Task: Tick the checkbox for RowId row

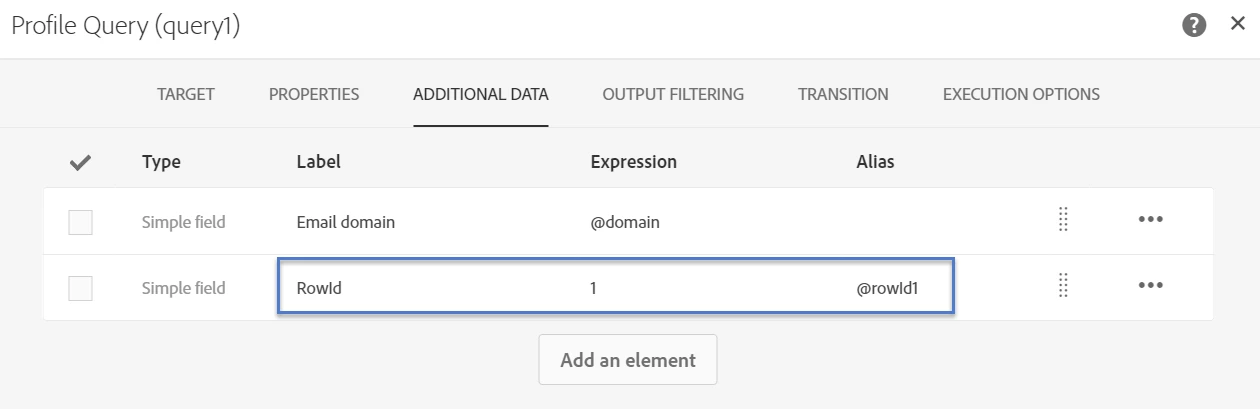Action: click(80, 288)
